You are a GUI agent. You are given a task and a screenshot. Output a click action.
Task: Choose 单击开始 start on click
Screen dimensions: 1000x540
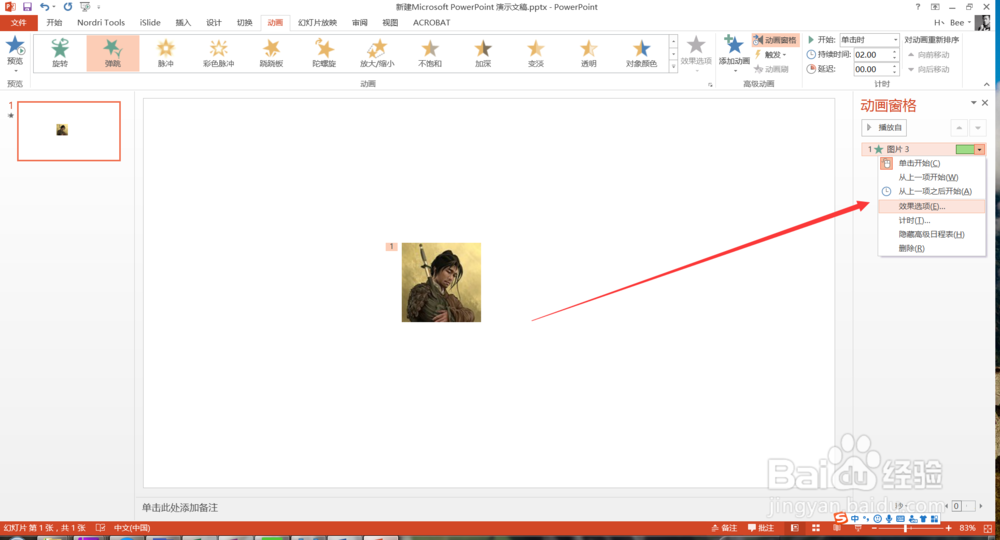tap(932, 163)
